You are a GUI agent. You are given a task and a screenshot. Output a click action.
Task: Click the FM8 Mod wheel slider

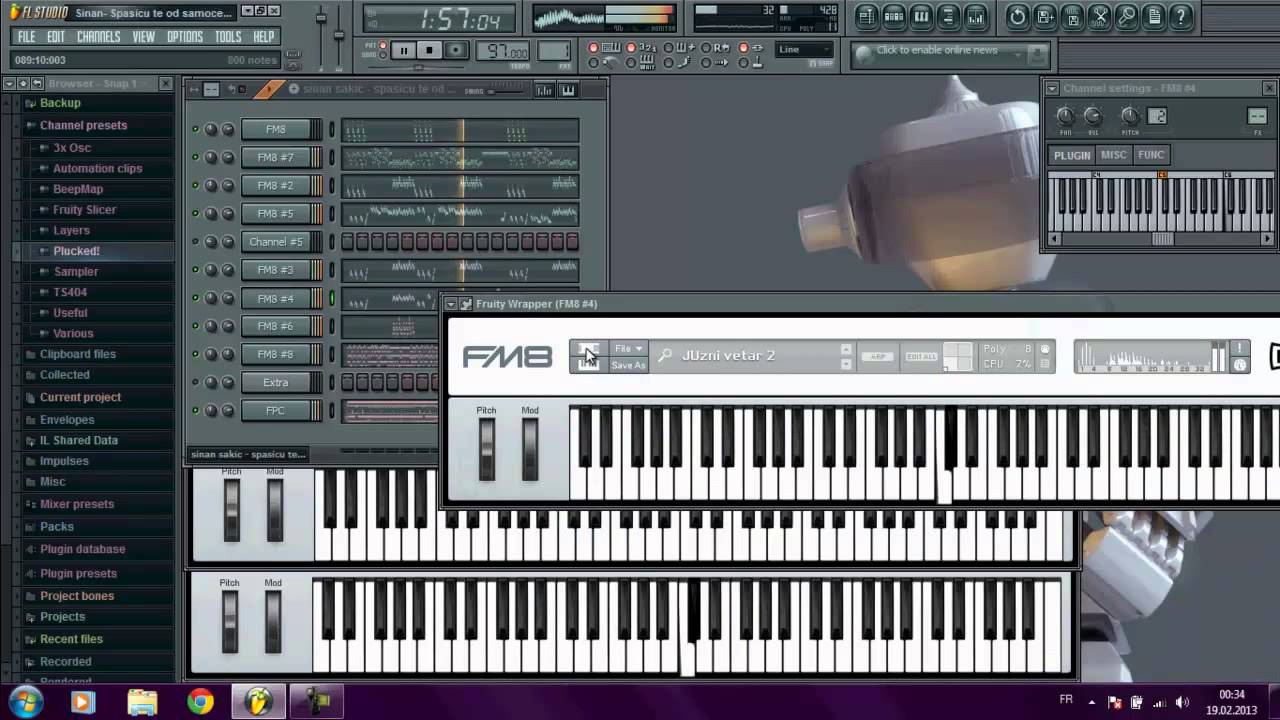click(530, 449)
